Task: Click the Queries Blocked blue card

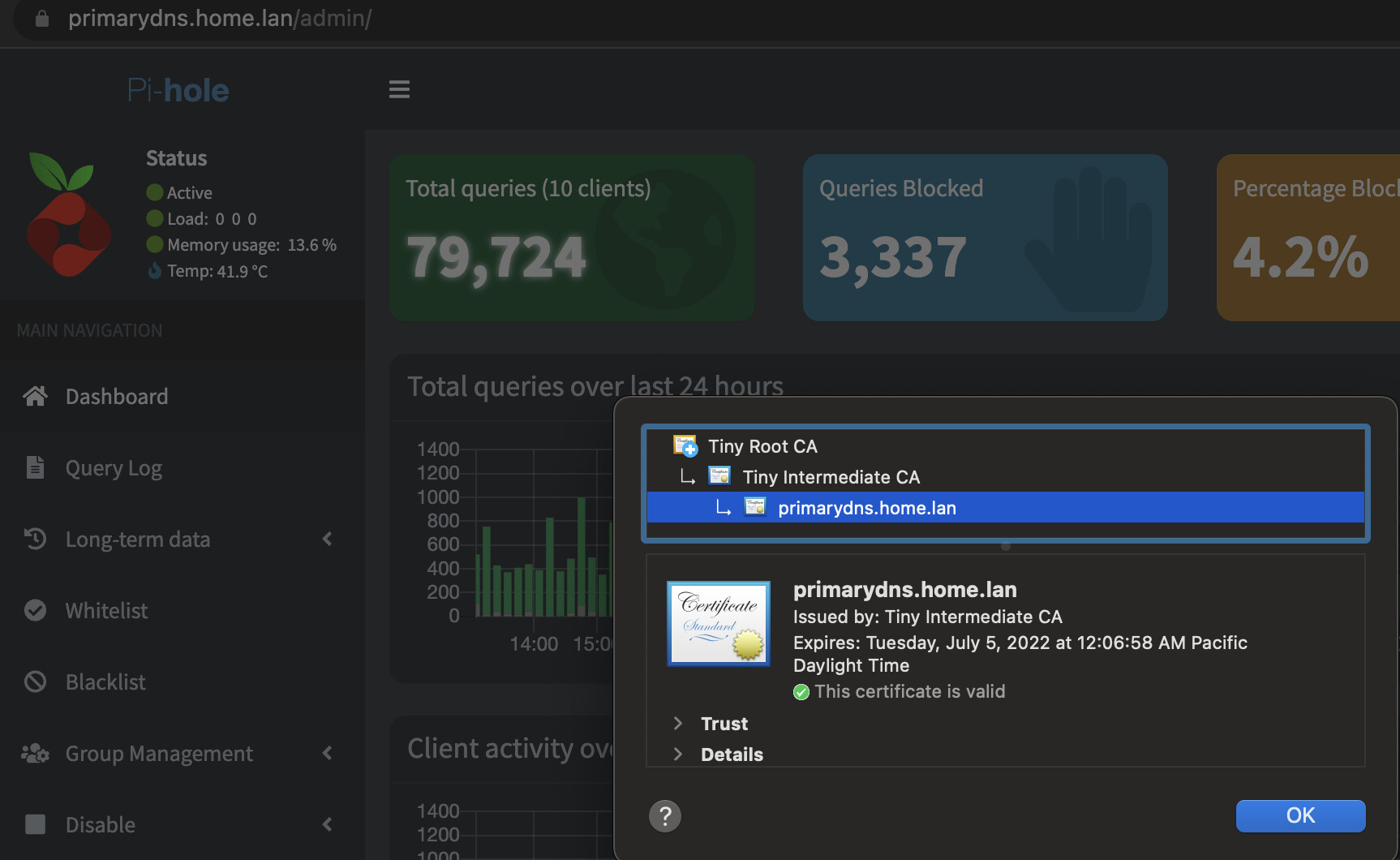Action: tap(986, 238)
